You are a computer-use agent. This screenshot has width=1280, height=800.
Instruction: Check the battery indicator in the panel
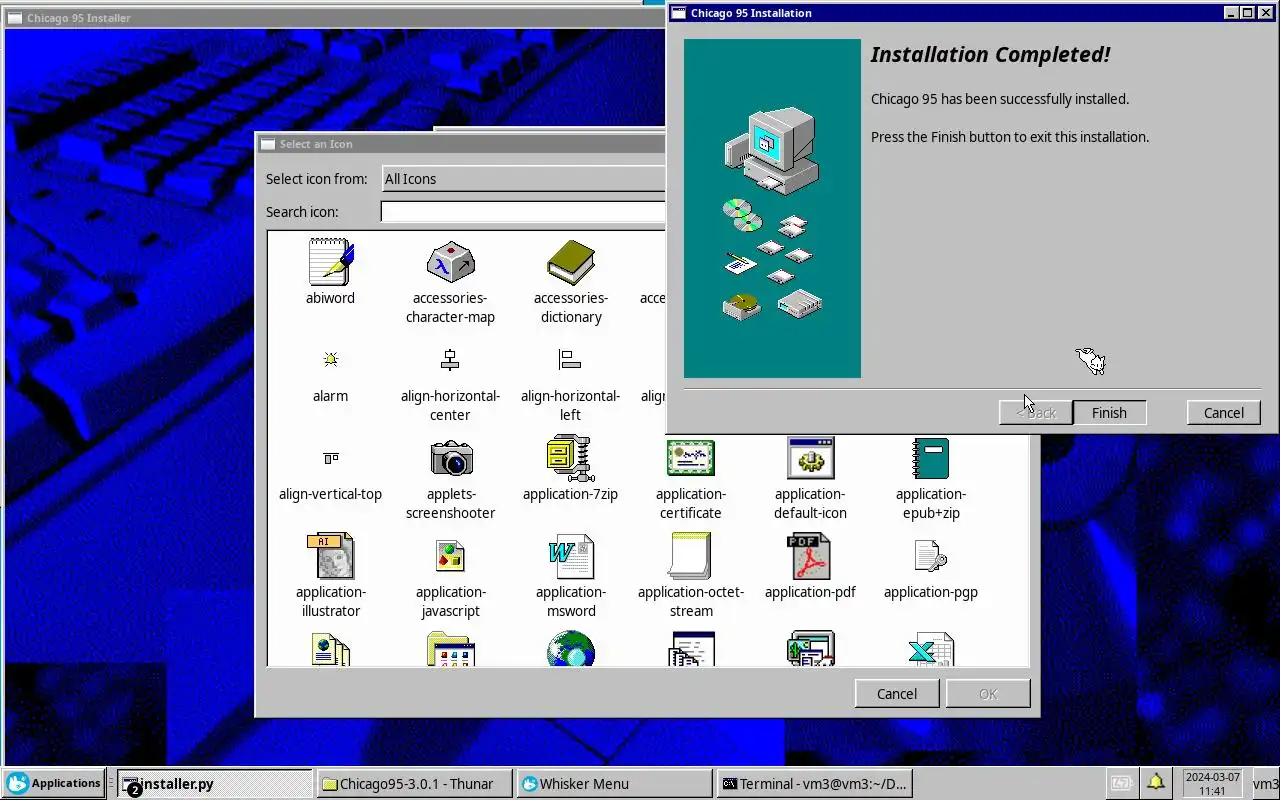click(x=1121, y=783)
